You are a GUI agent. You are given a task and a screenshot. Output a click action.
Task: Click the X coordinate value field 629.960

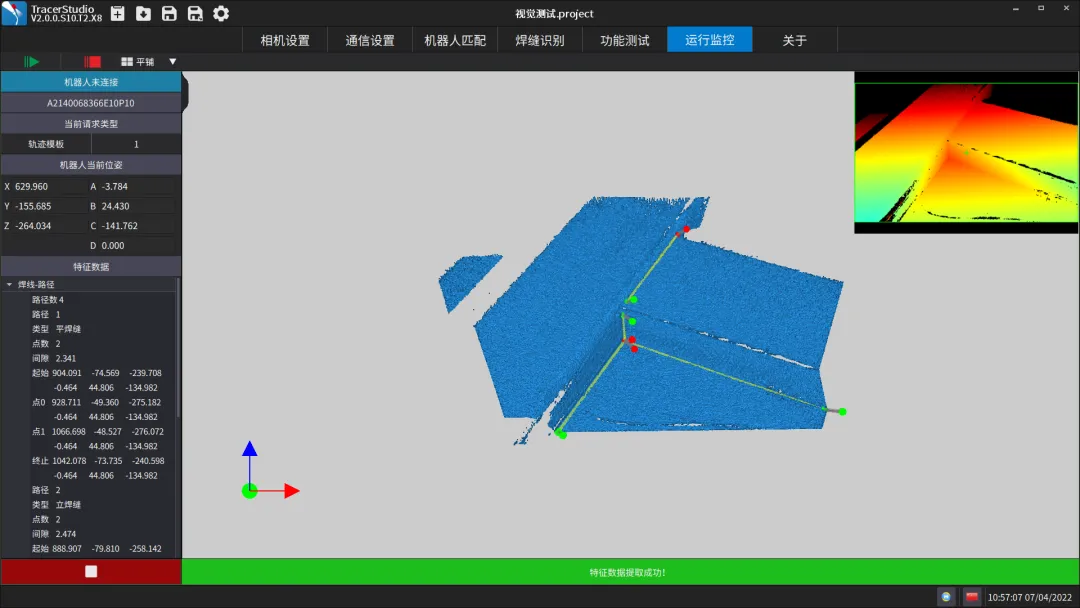click(x=48, y=187)
